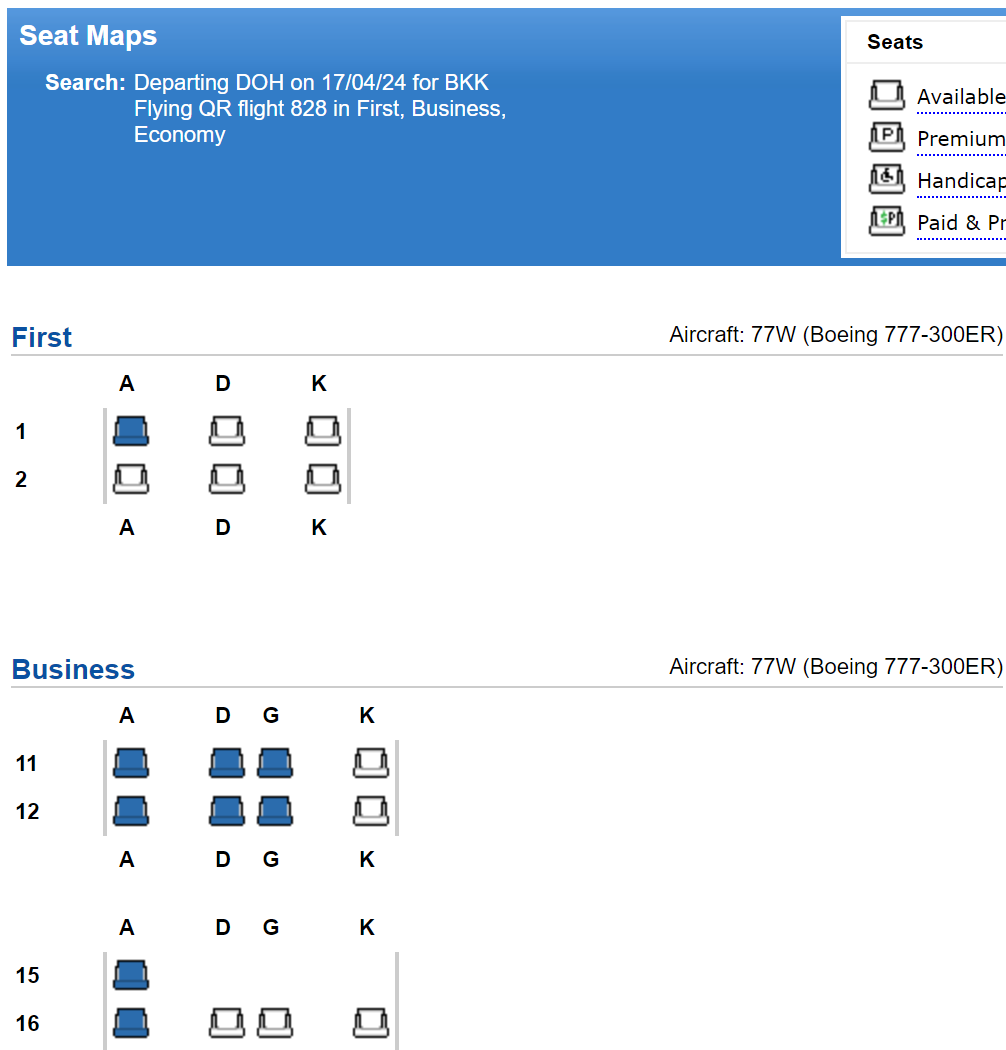Choose available Business seat 12K
Image resolution: width=1006 pixels, height=1050 pixels.
[x=371, y=812]
